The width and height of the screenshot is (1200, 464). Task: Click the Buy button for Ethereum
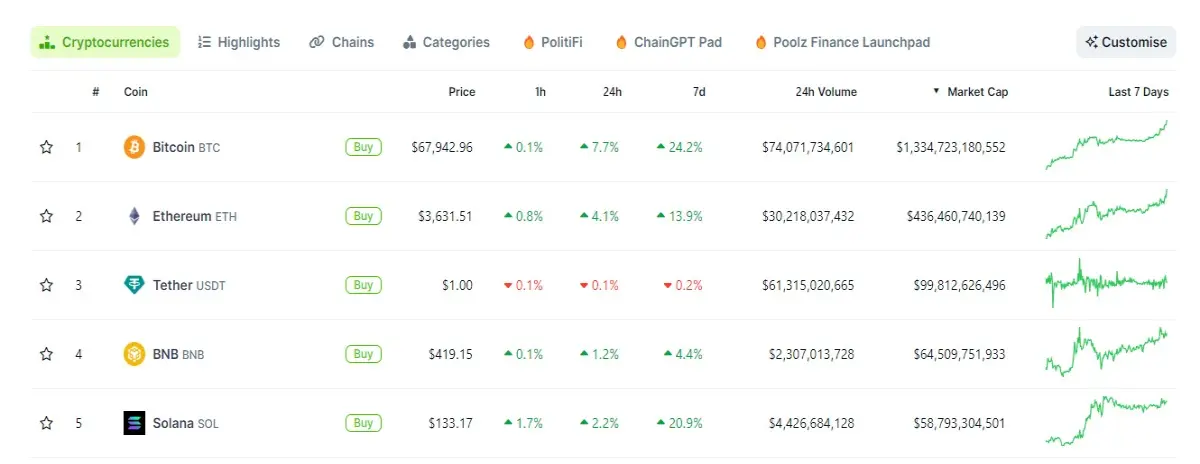click(363, 216)
